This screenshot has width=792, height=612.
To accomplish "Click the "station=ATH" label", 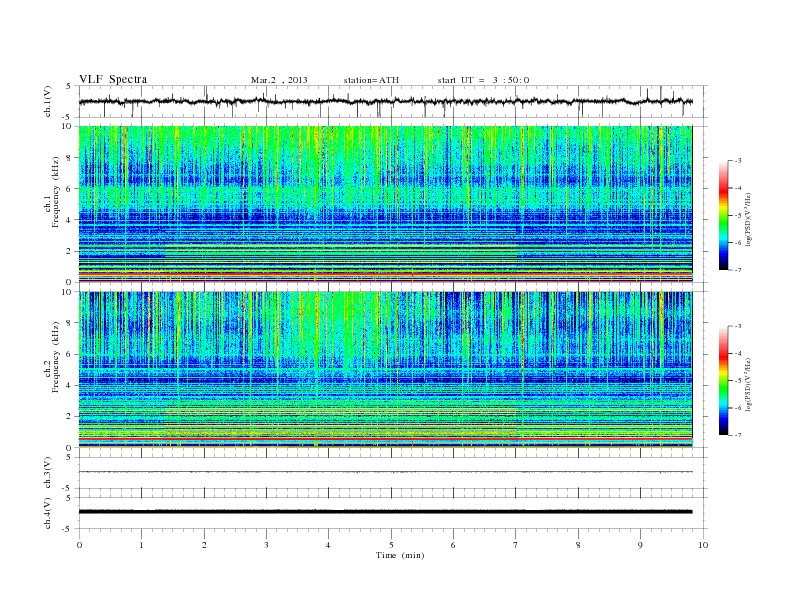I will tap(371, 80).
